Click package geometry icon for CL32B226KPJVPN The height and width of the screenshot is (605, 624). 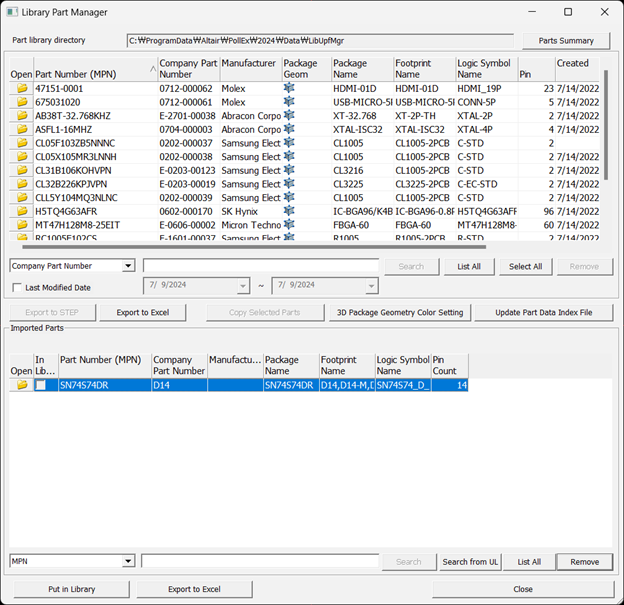289,184
